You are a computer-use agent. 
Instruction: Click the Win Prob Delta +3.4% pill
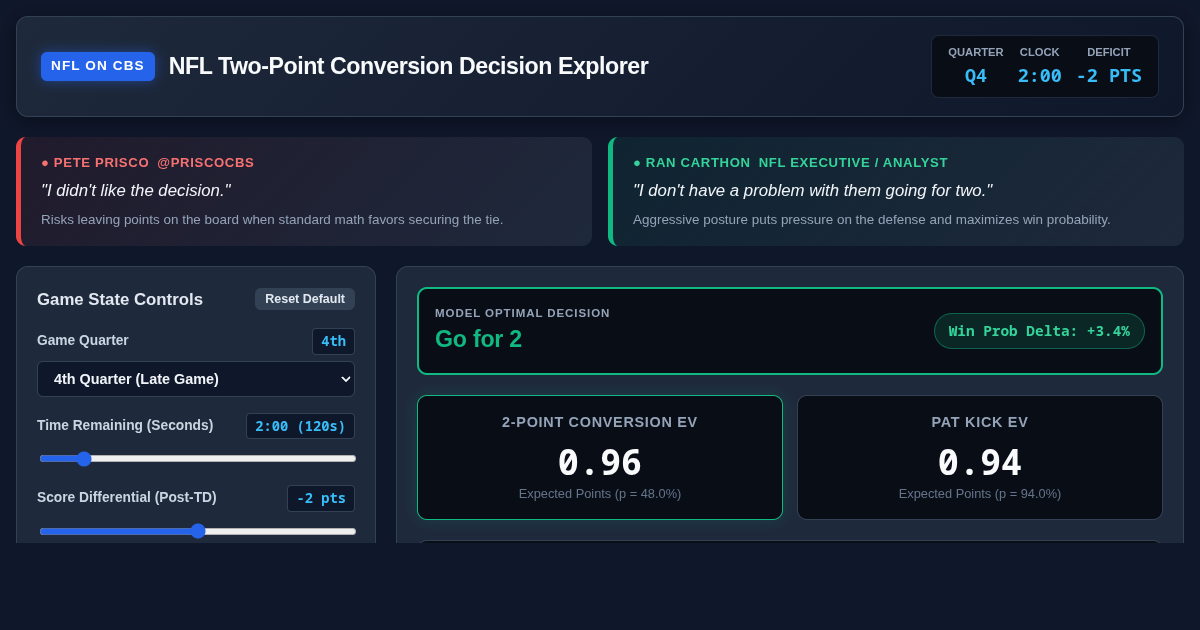tap(1039, 331)
